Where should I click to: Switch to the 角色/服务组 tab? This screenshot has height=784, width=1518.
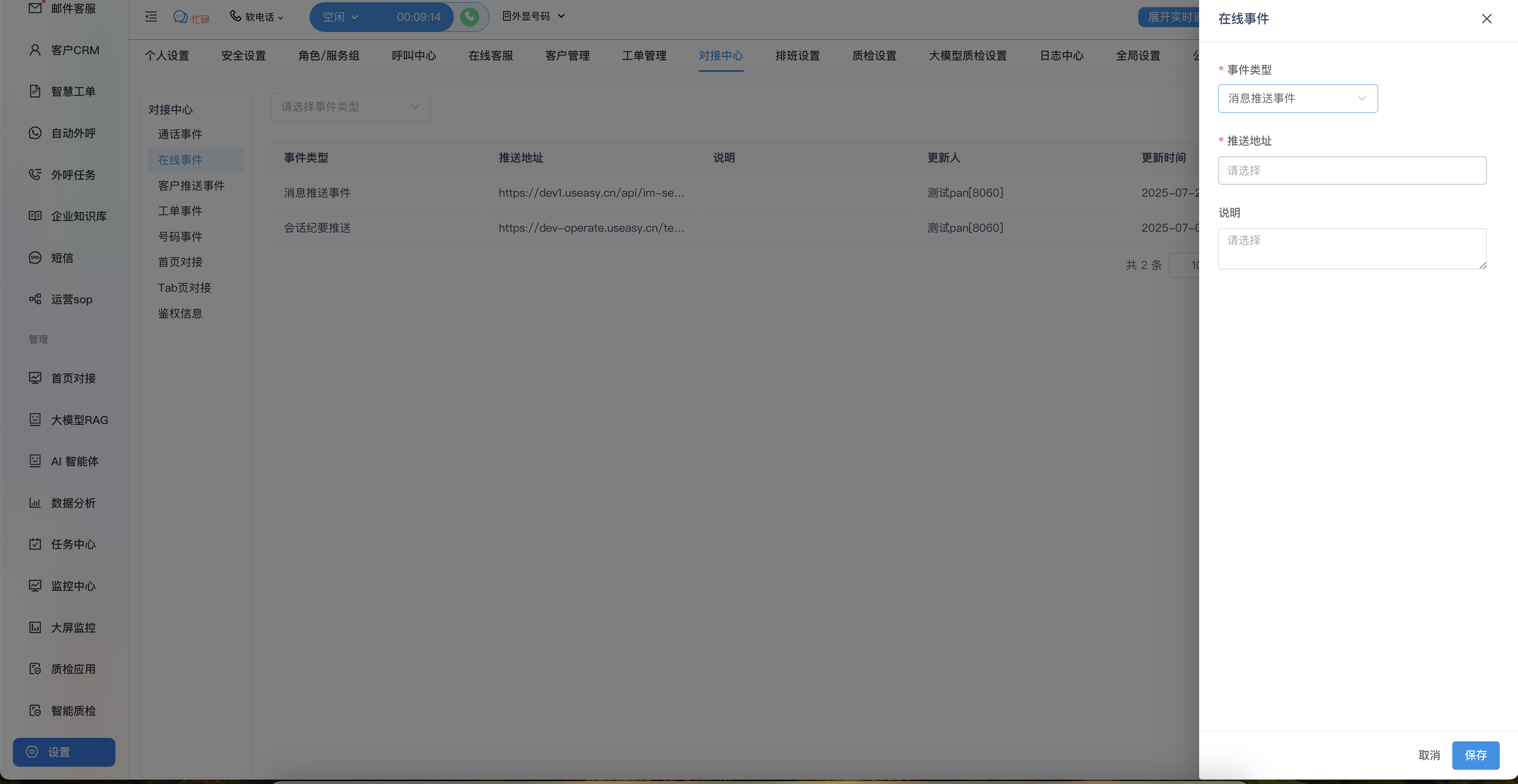[328, 55]
